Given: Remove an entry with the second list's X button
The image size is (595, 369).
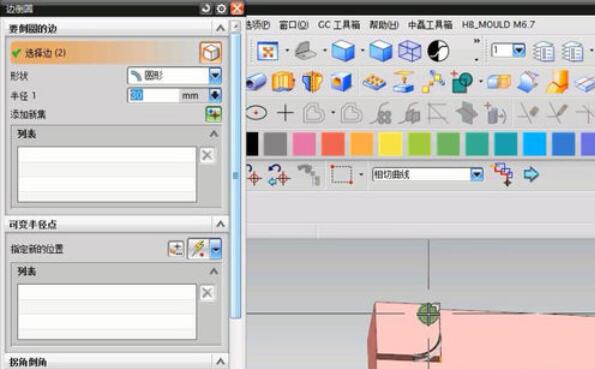Looking at the screenshot, I should click(x=207, y=292).
